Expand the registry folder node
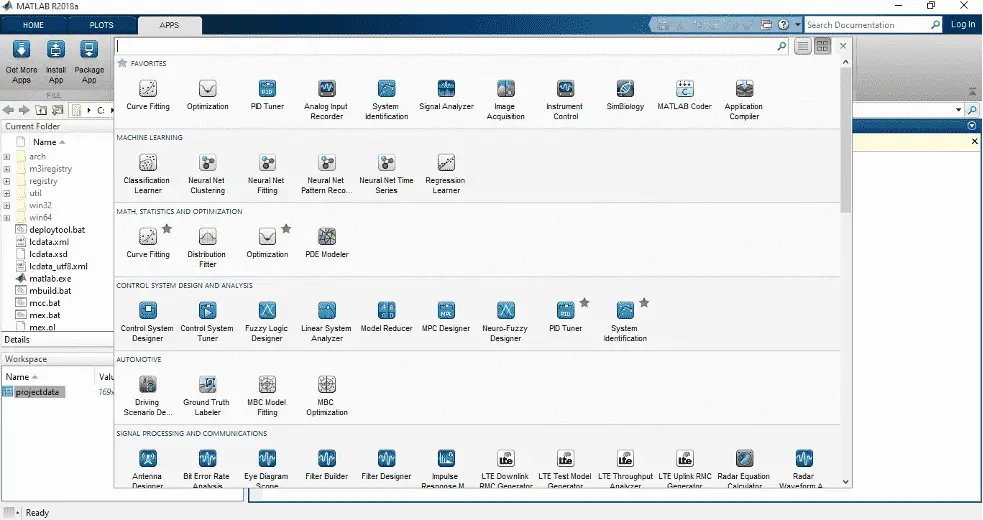The width and height of the screenshot is (983, 520). [7, 181]
